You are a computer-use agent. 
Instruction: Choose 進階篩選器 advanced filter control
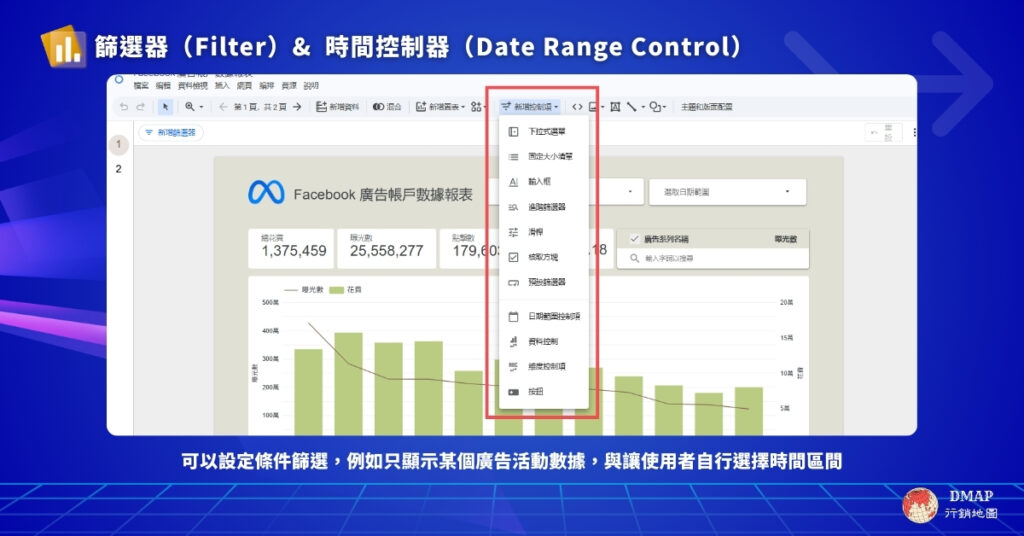(543, 207)
